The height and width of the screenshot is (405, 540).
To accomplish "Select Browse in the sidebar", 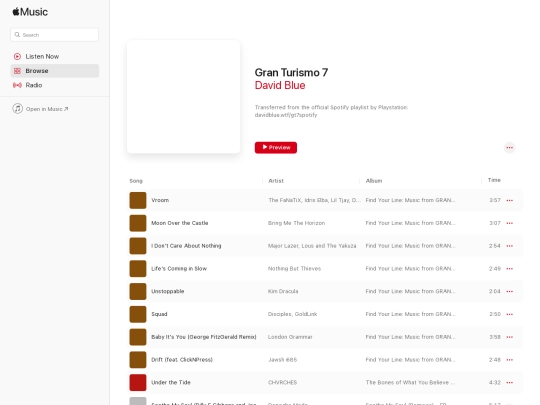I will (x=54, y=71).
